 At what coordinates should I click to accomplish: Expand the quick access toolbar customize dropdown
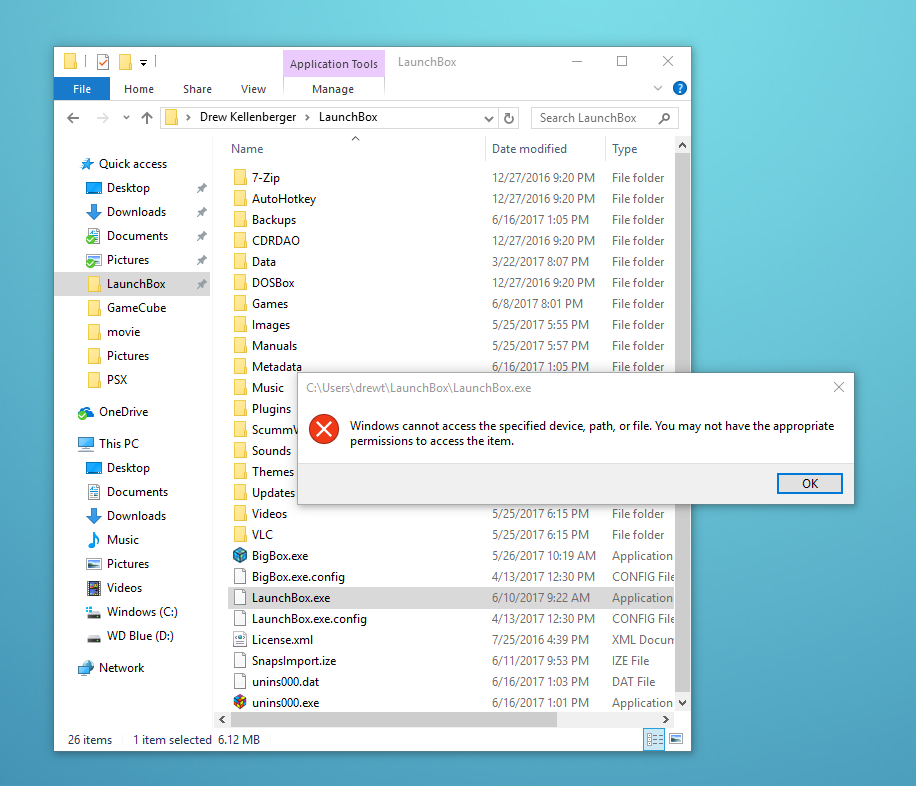[x=143, y=63]
